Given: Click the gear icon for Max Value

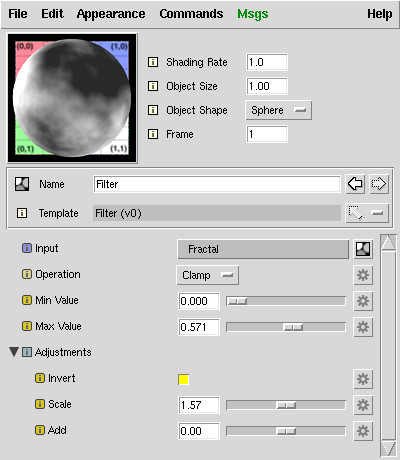Looking at the screenshot, I should 363,327.
